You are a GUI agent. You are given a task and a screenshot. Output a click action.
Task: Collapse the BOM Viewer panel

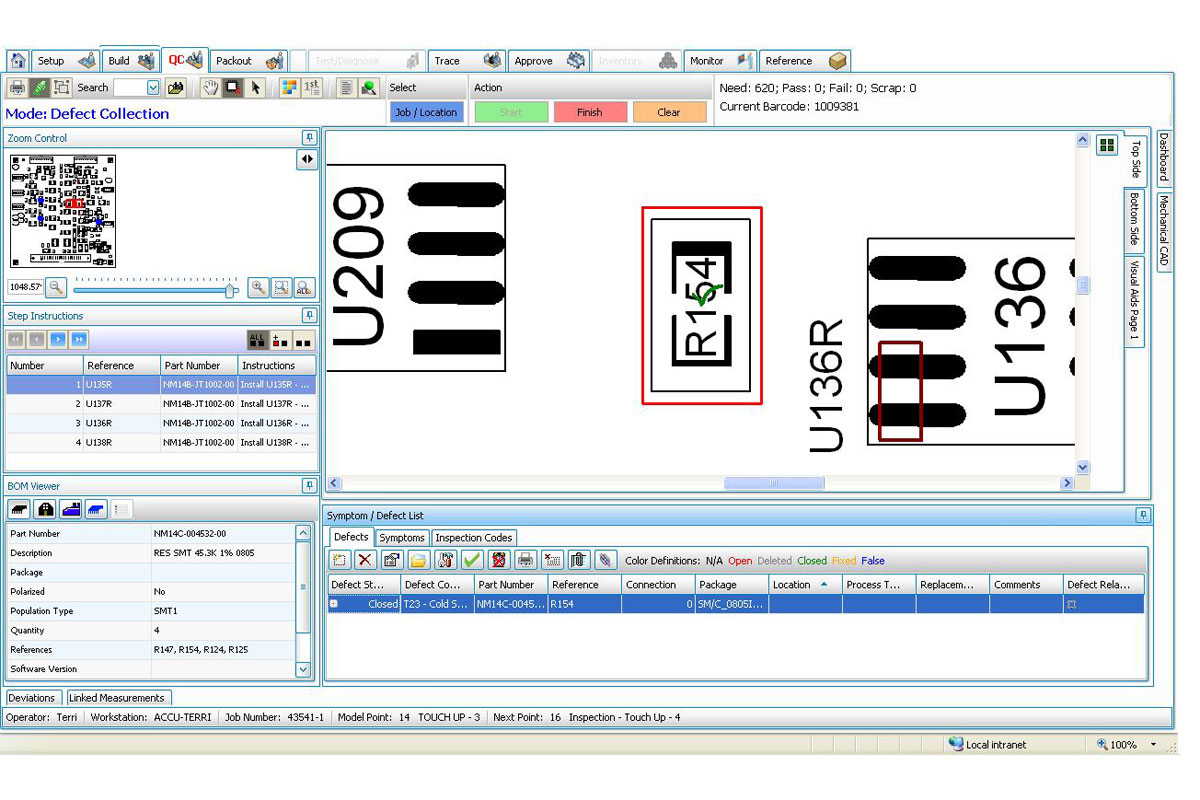coord(310,486)
